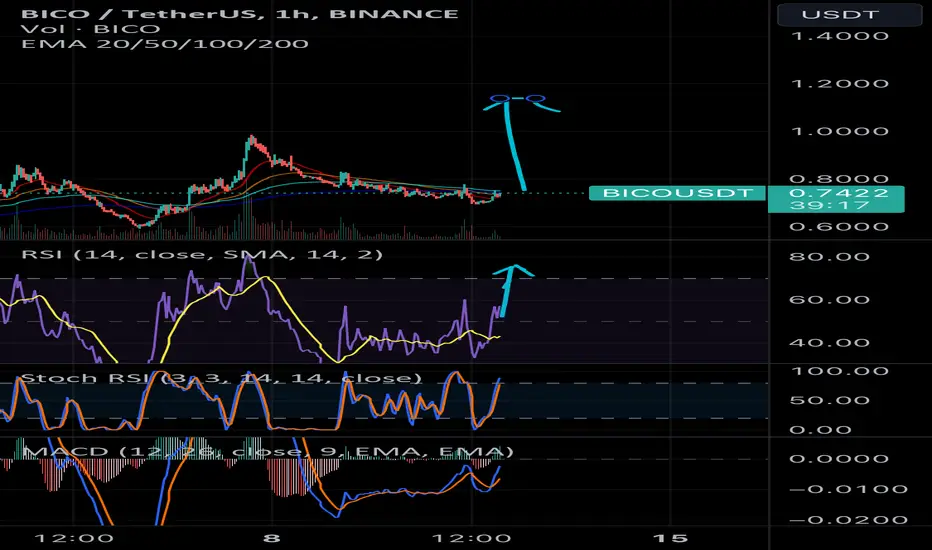Select the 0.7422 current price tag
The height and width of the screenshot is (550, 932).
[x=838, y=193]
